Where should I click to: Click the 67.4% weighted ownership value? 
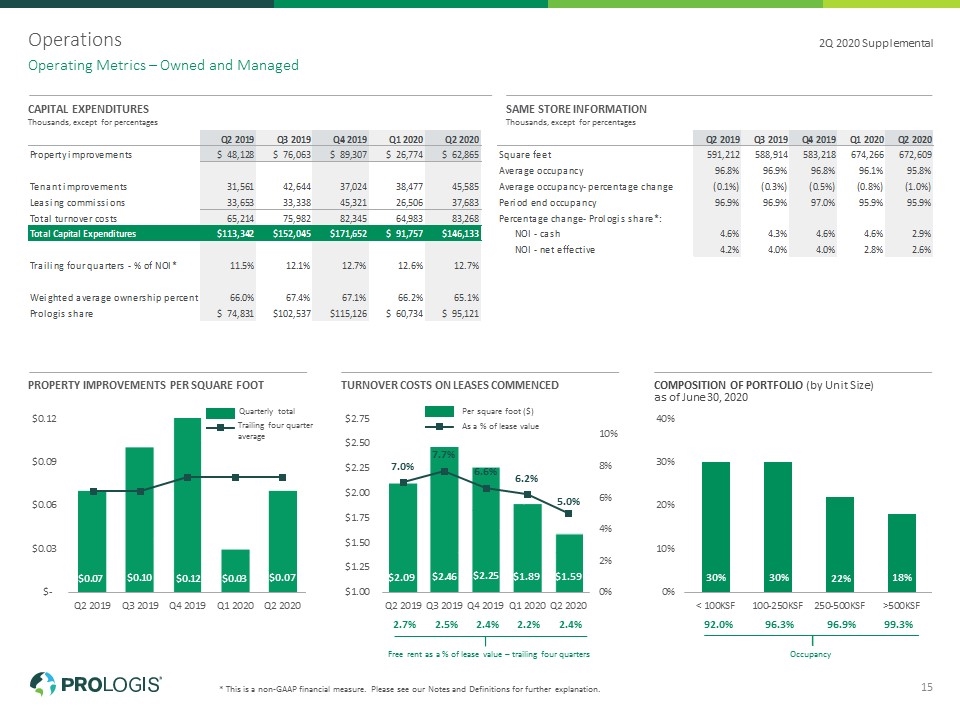[298, 298]
